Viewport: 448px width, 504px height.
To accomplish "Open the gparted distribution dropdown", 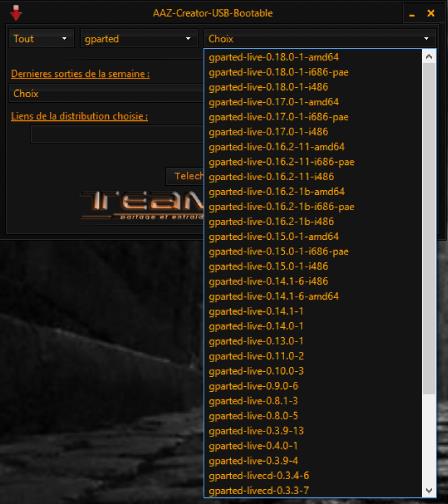I will point(139,39).
